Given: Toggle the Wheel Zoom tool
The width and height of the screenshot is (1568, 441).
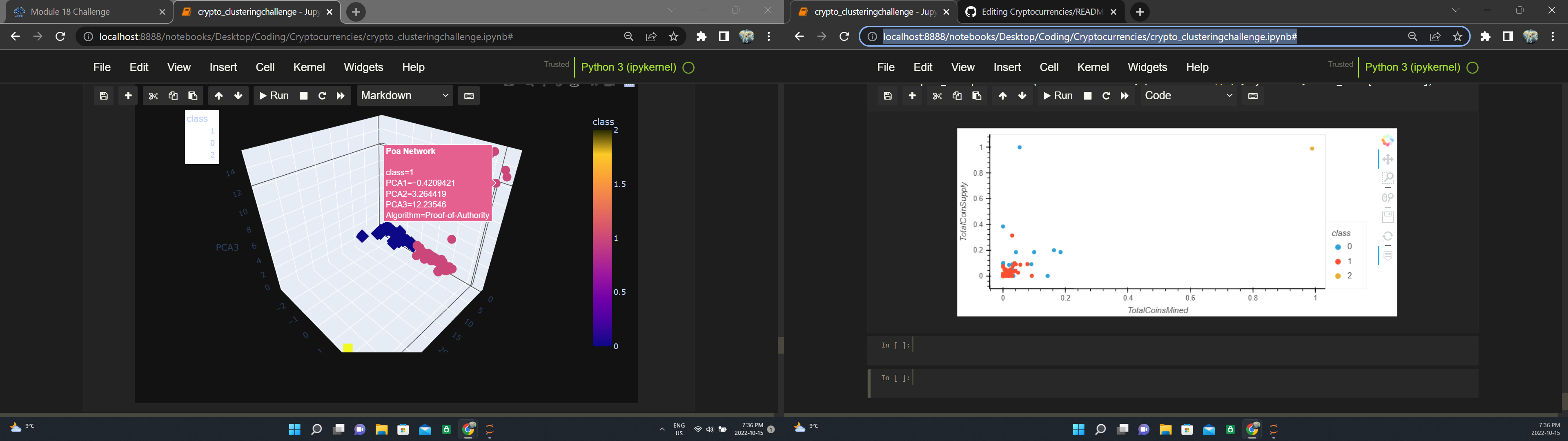Looking at the screenshot, I should point(1387,198).
